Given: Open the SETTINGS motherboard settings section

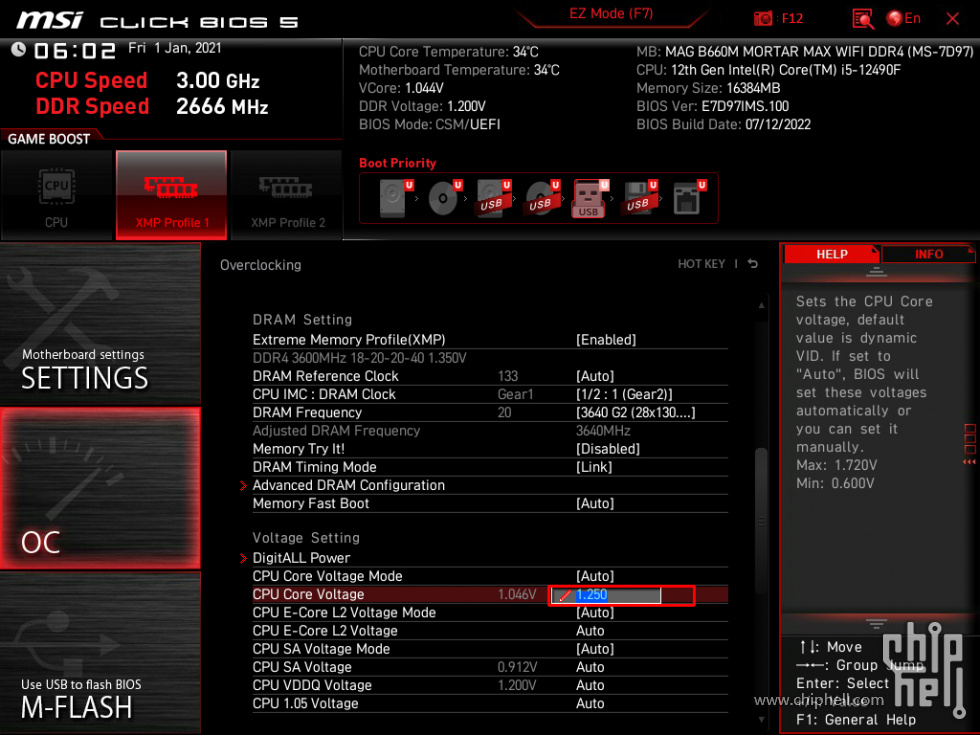Looking at the screenshot, I should (x=100, y=323).
